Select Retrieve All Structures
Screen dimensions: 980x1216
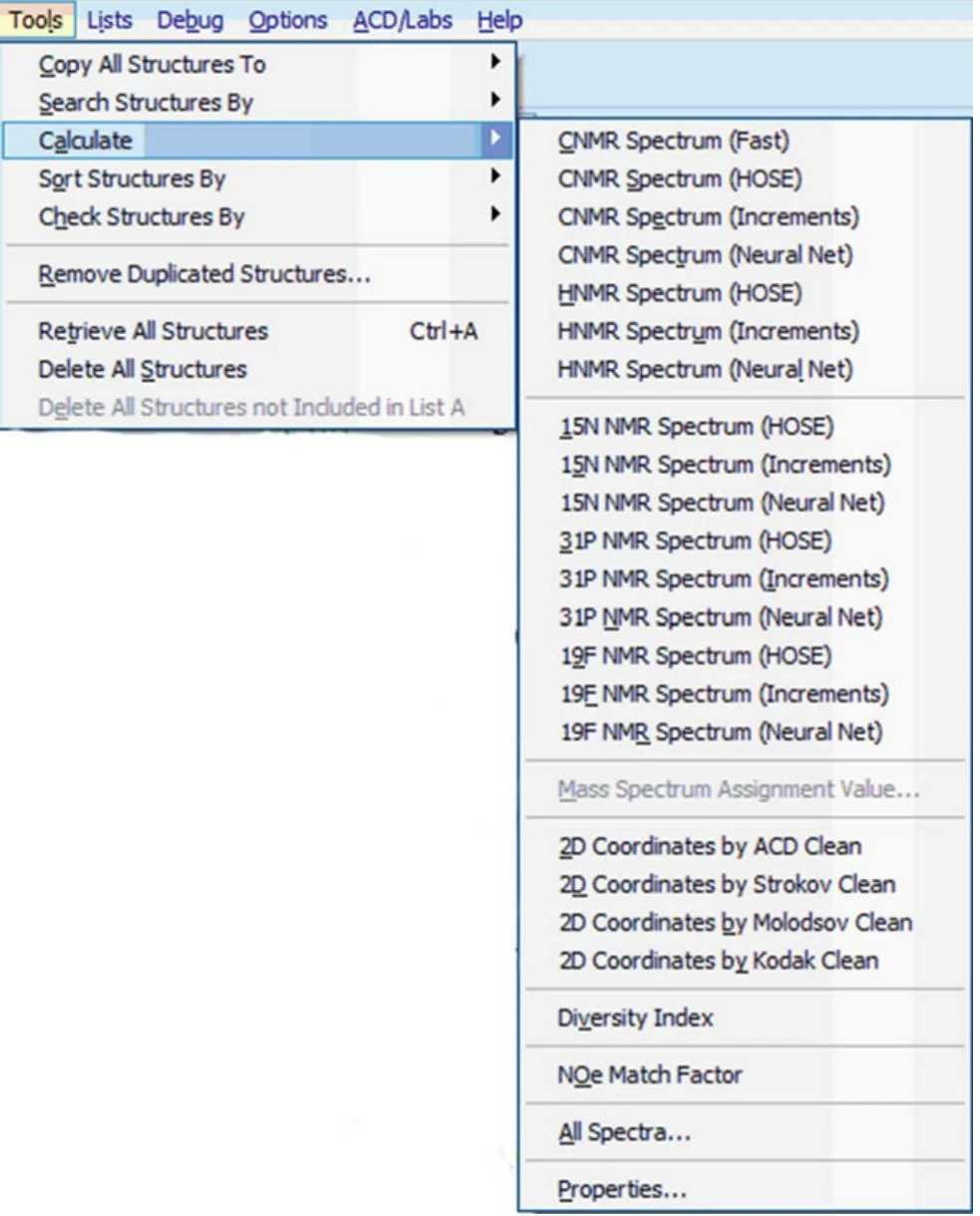(259, 331)
